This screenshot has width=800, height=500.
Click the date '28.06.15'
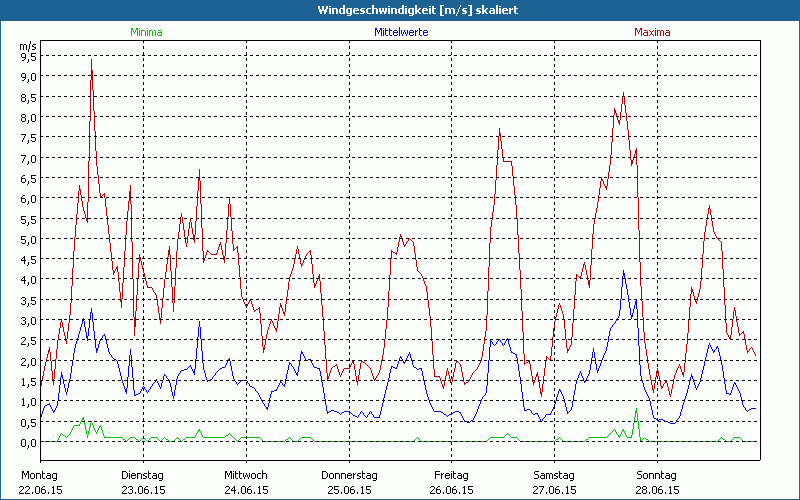point(657,490)
